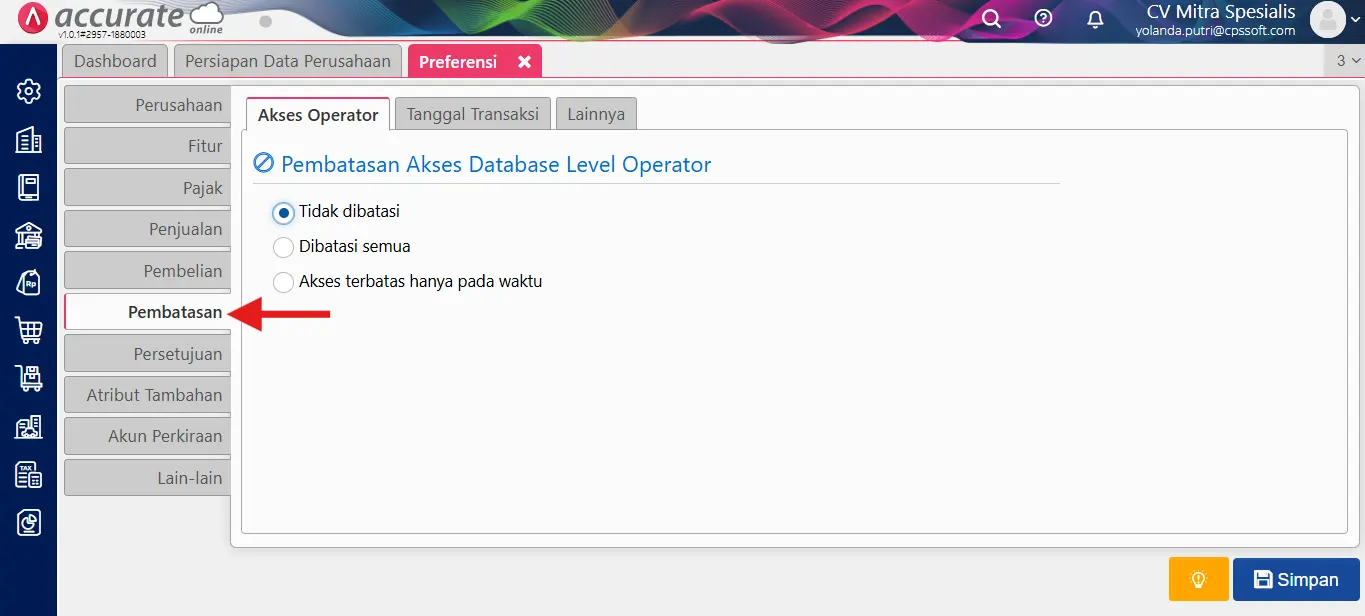The image size is (1365, 616).
Task: Open the help question mark icon
Action: 1043,19
